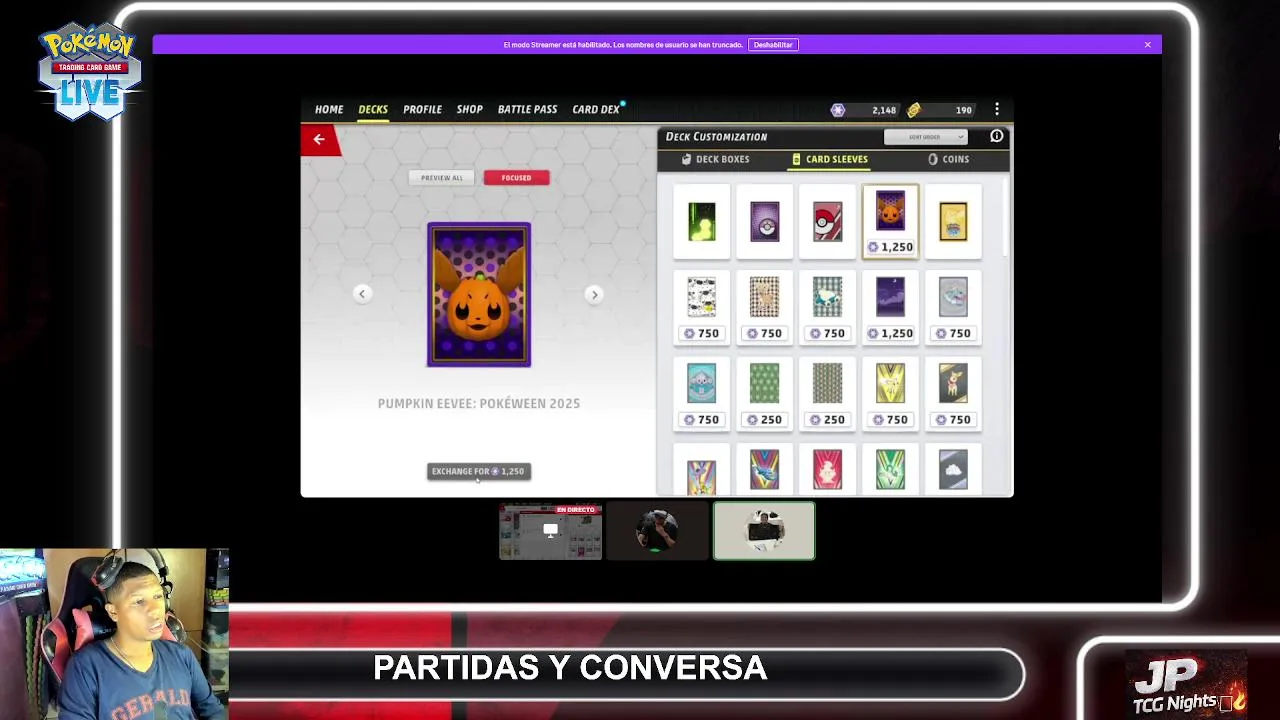Select the olive dotted 250 sleeve
This screenshot has width=1280, height=720.
coord(828,394)
